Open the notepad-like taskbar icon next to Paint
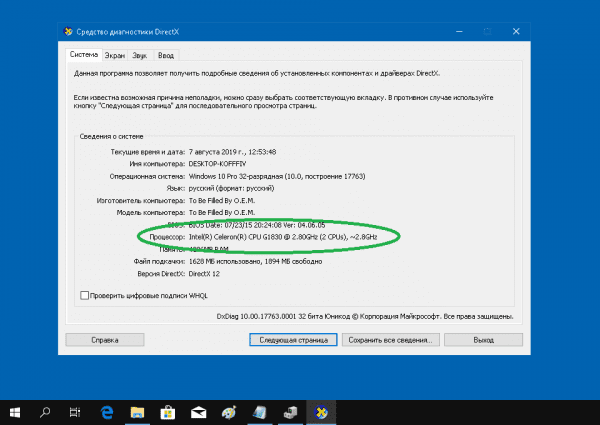This screenshot has height=425, width=600. [x=260, y=412]
